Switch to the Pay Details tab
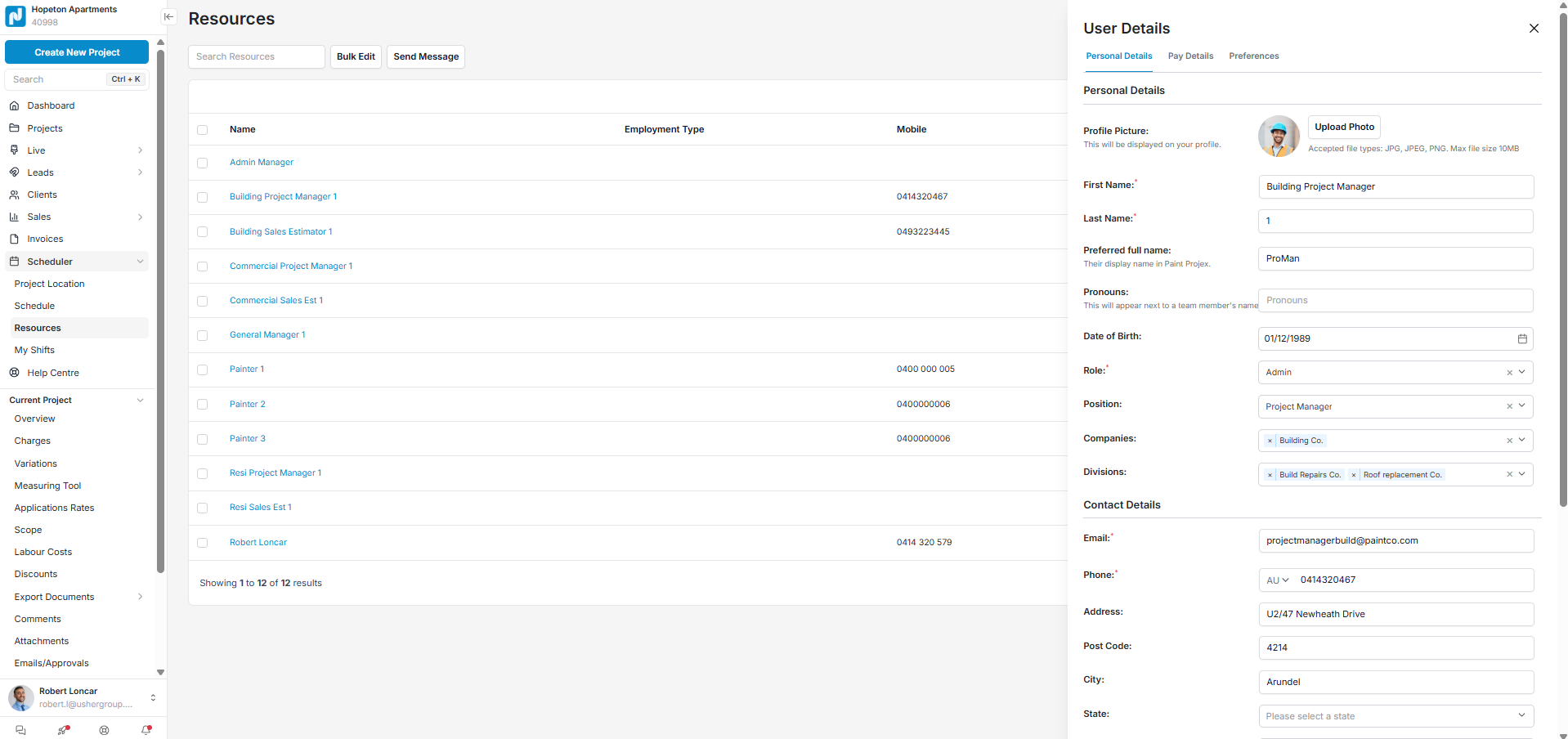 1190,56
